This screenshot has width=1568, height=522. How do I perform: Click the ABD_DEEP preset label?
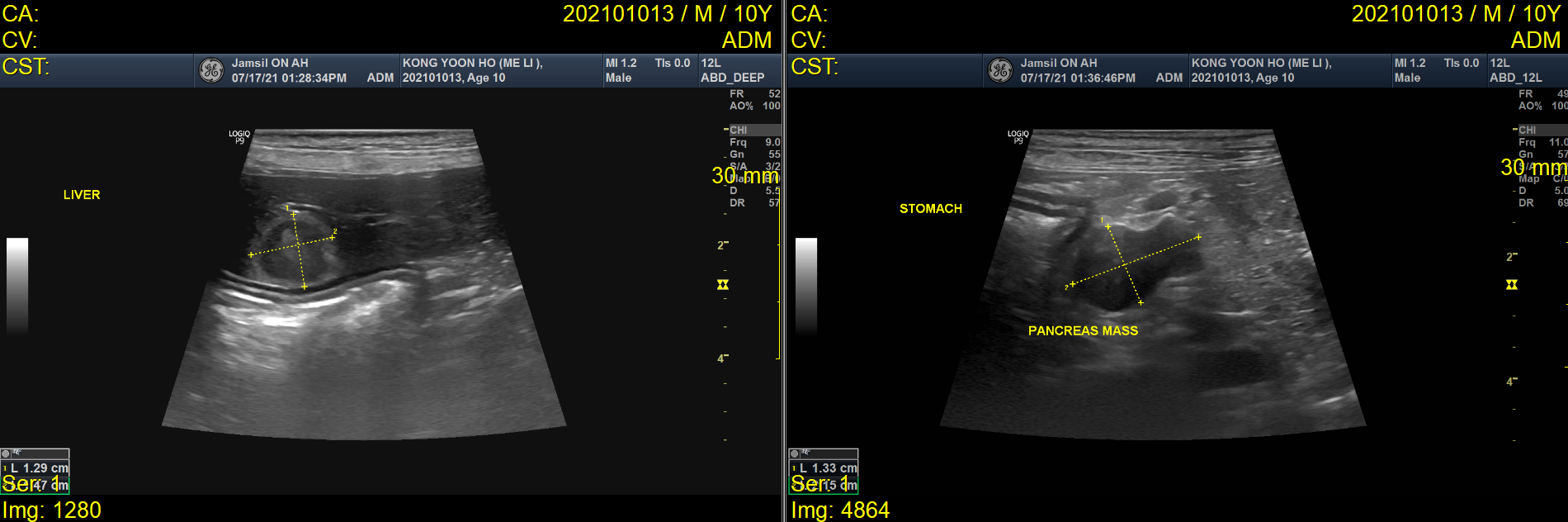pos(732,78)
